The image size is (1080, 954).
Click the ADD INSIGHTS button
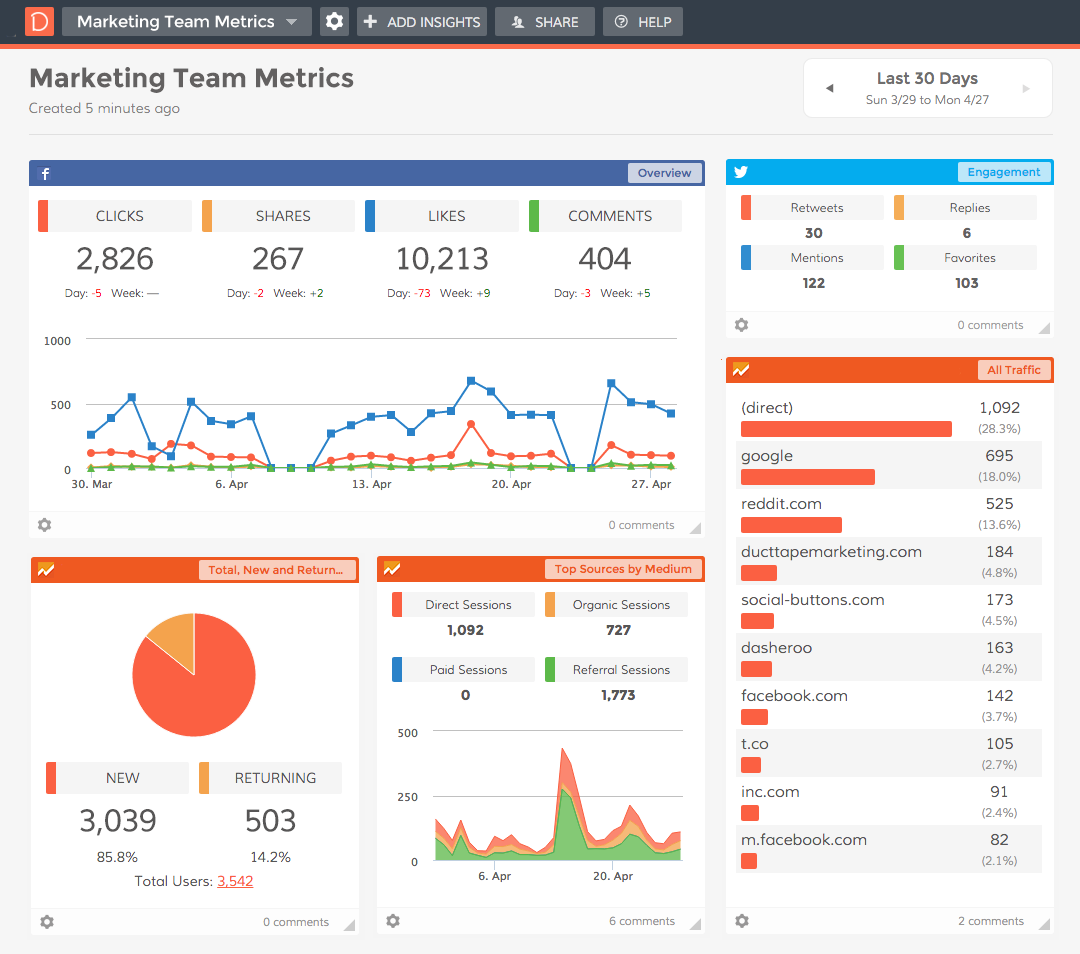pyautogui.click(x=422, y=22)
